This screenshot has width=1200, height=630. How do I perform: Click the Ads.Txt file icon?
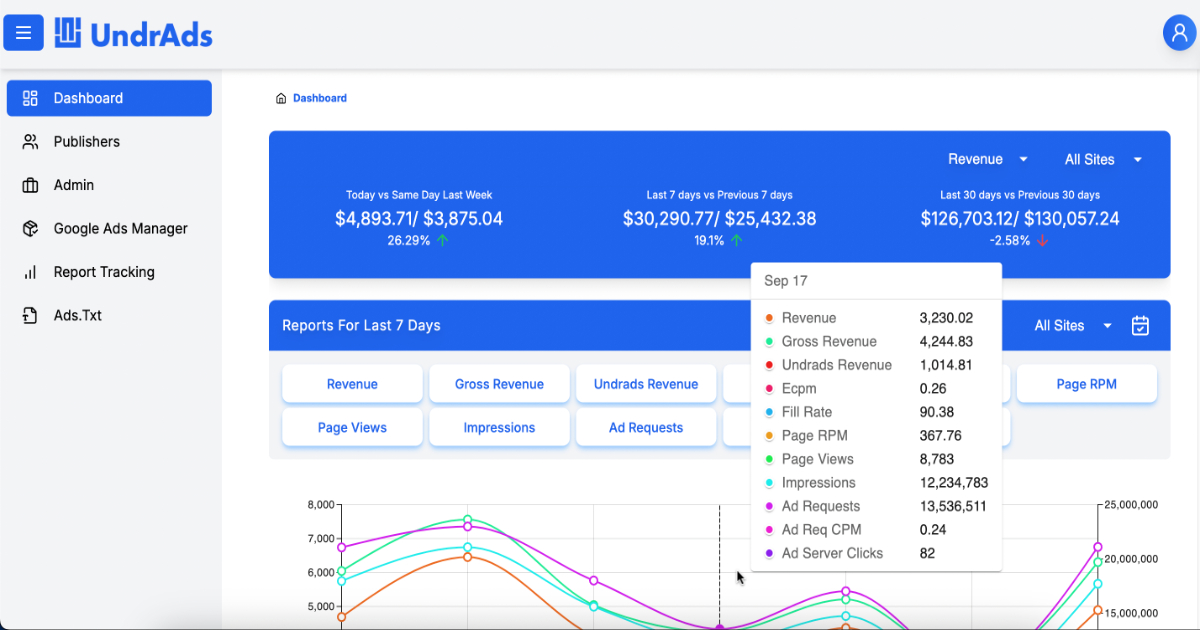click(x=30, y=316)
